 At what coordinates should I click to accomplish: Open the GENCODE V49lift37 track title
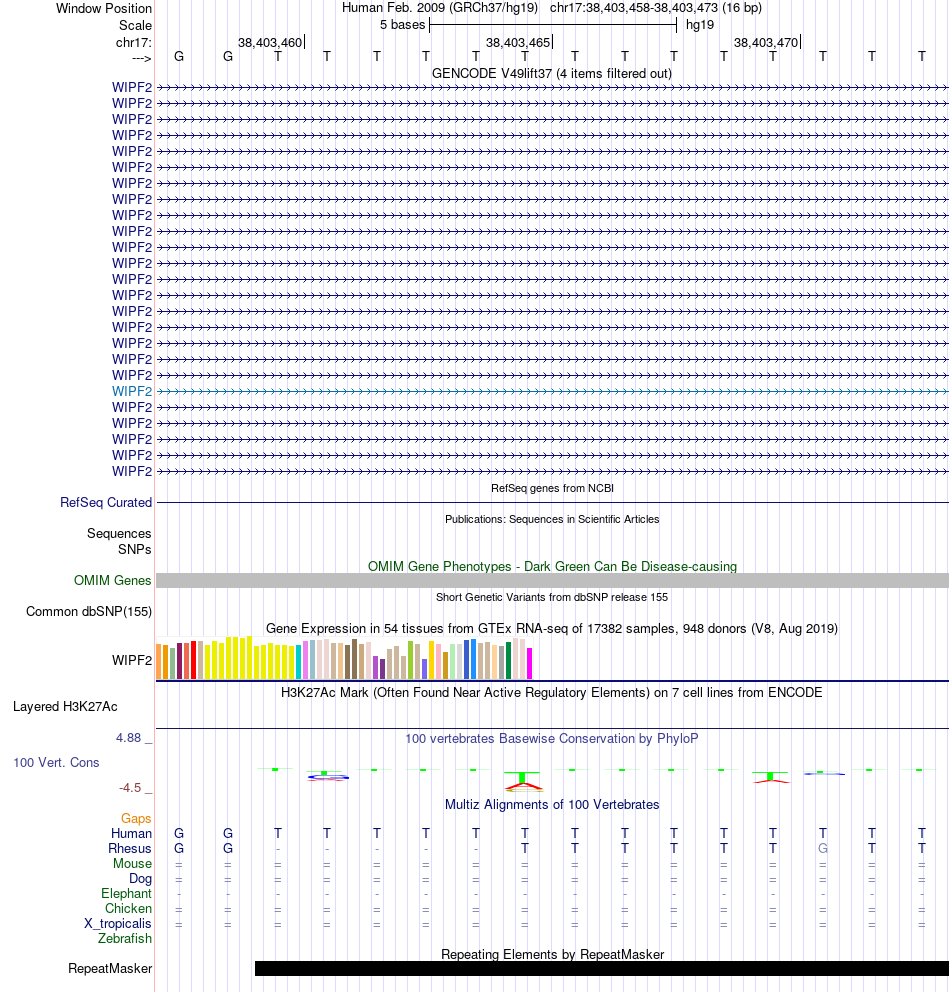(552, 73)
